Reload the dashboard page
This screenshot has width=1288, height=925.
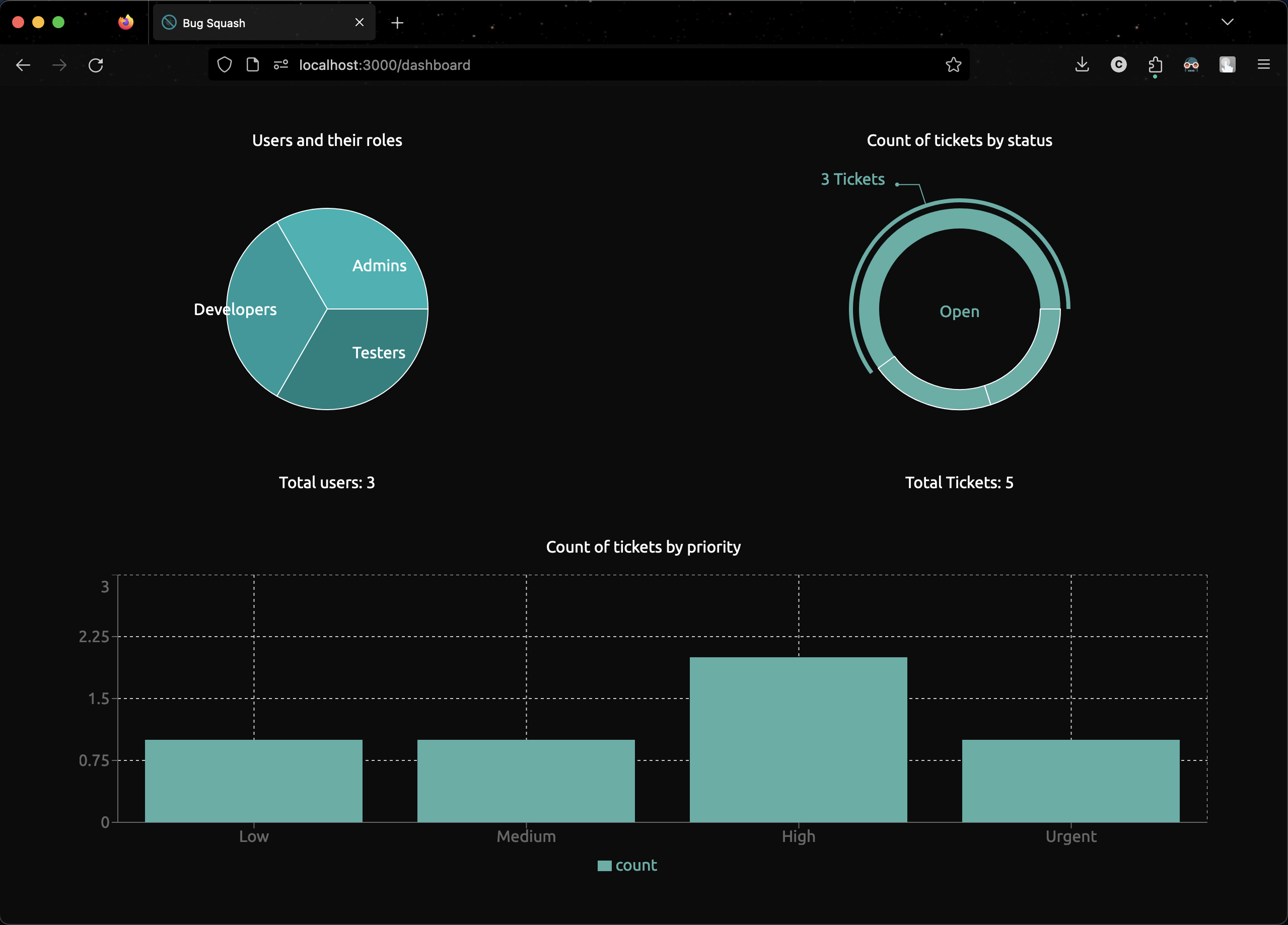[x=96, y=65]
